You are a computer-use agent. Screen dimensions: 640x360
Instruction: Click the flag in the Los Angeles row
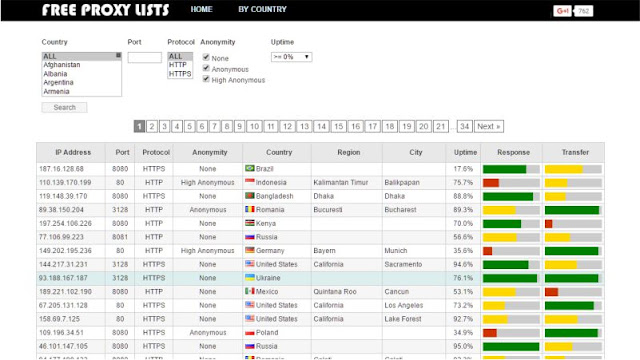pyautogui.click(x=249, y=304)
